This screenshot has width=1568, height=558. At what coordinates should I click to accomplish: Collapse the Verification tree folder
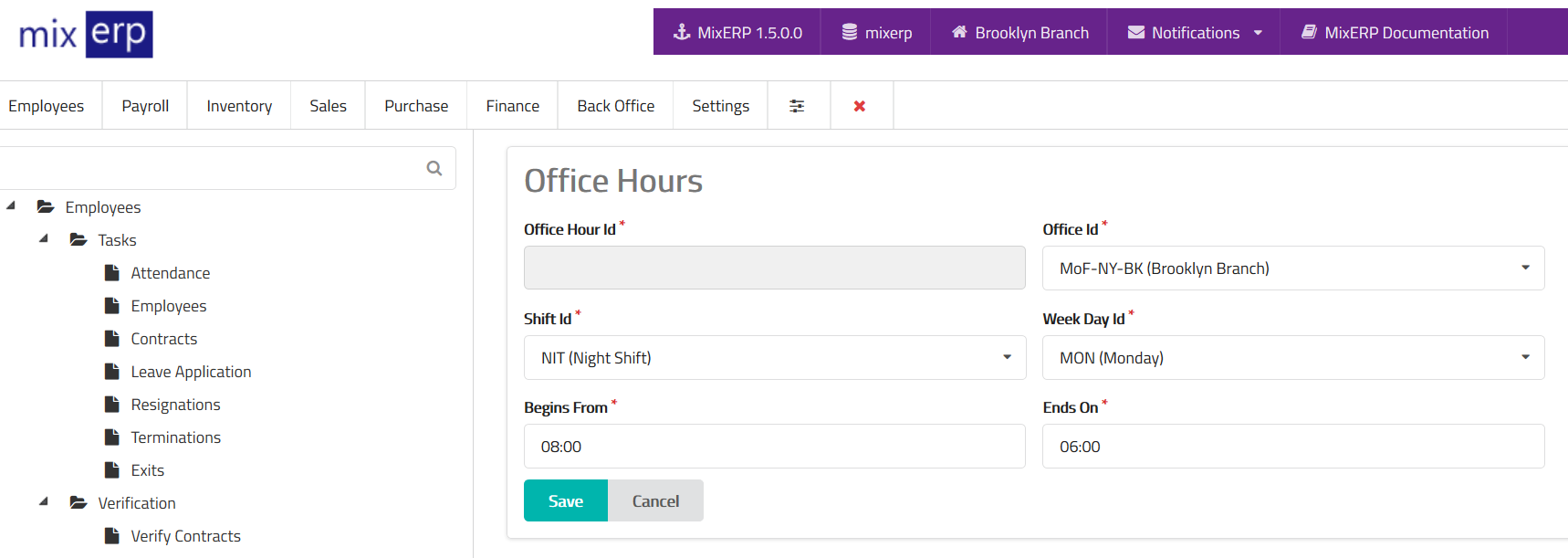44,502
